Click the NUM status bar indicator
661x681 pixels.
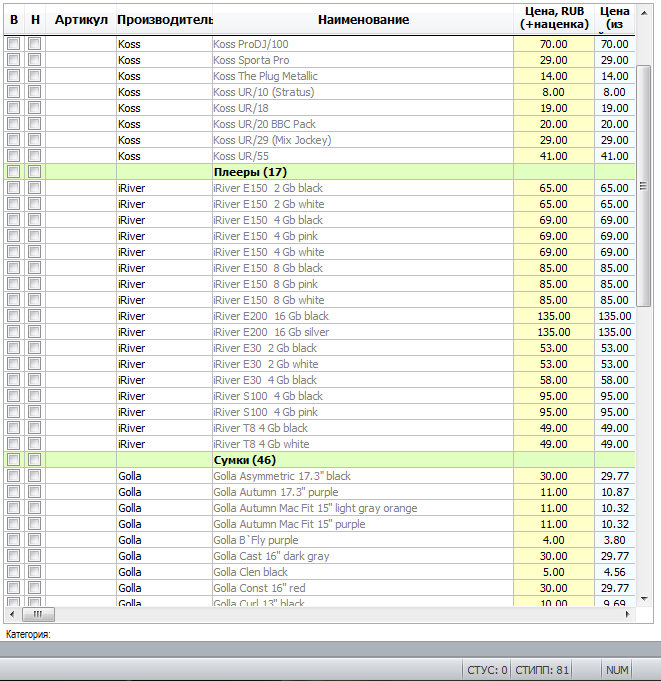[x=617, y=670]
